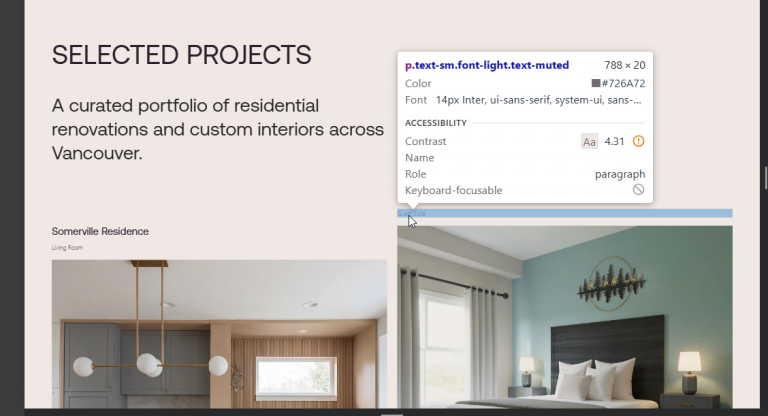
Task: Click the p.text-sm.font-light.text-muted selector
Action: click(x=487, y=65)
